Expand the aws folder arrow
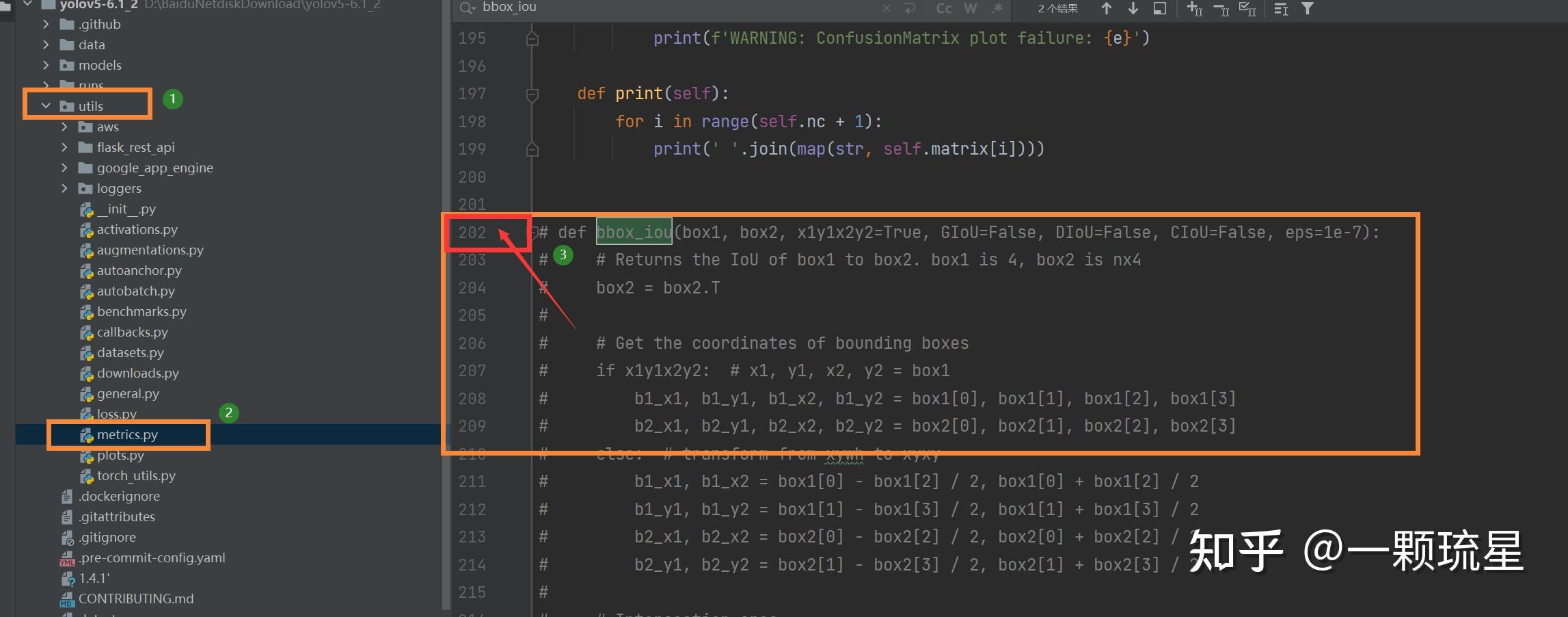The width and height of the screenshot is (1568, 617). 64,127
